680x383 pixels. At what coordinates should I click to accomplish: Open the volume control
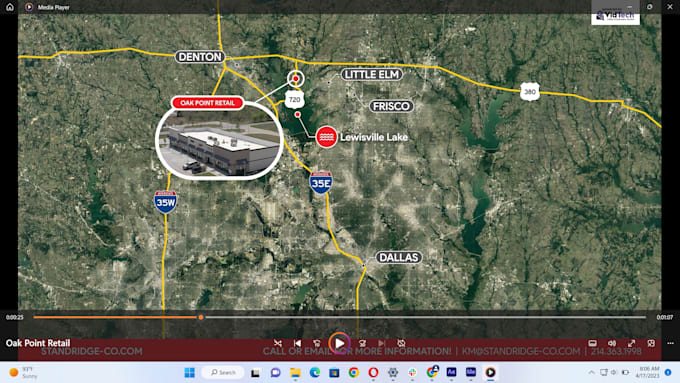coord(612,343)
